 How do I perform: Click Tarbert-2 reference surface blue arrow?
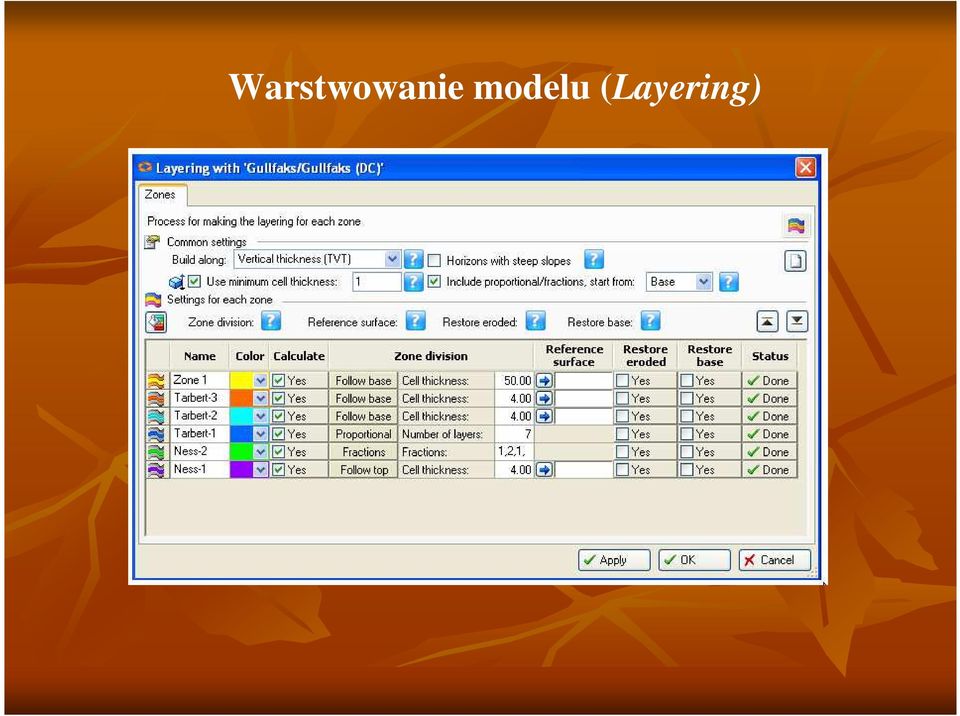click(x=544, y=416)
